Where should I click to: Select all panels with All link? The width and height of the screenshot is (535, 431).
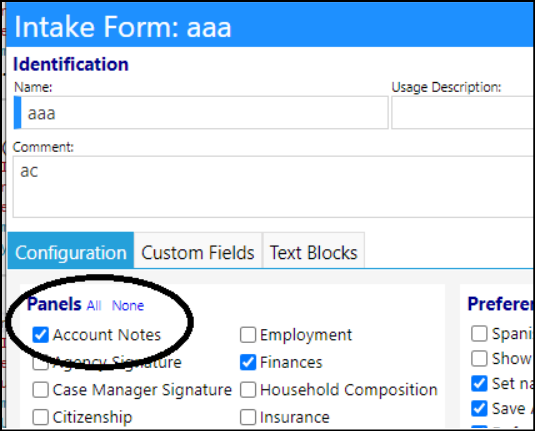94,305
